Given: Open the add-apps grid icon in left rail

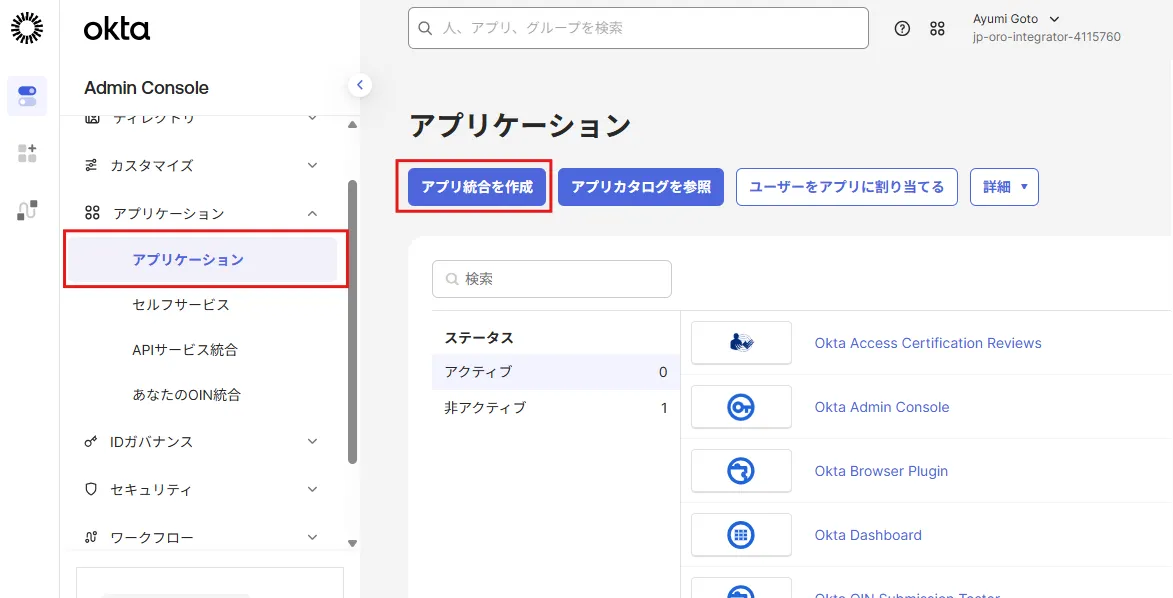Looking at the screenshot, I should click(27, 153).
